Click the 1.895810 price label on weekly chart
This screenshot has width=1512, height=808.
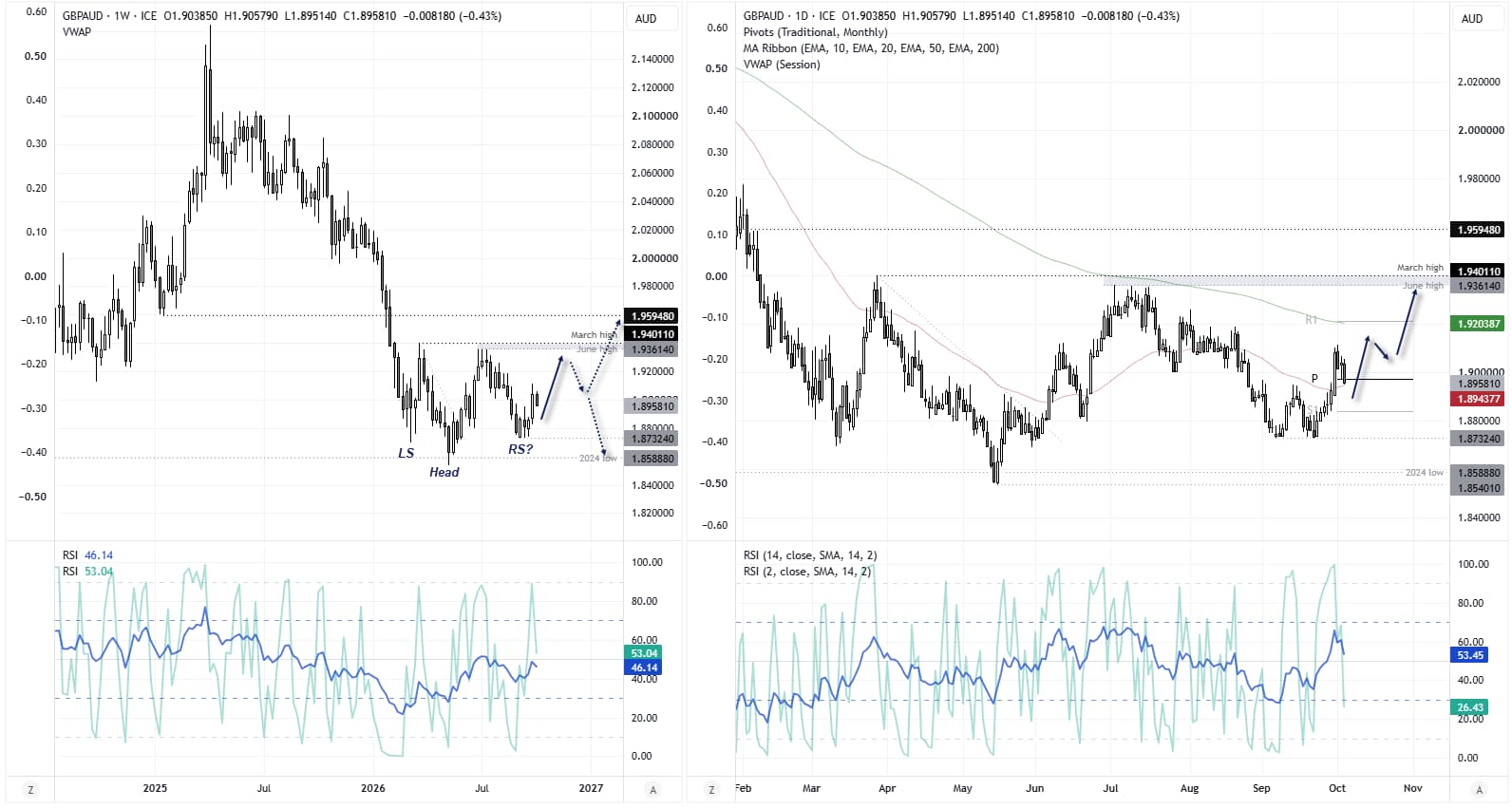[x=651, y=406]
